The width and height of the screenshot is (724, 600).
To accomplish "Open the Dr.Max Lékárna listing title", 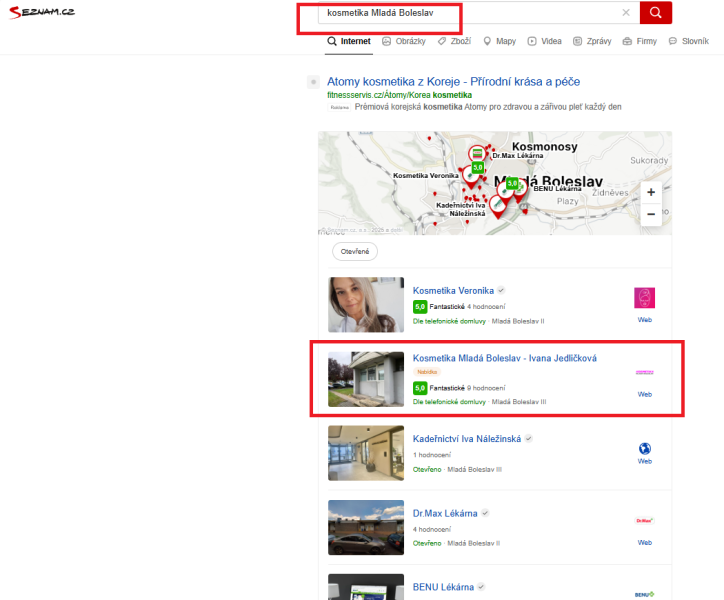I will click(x=445, y=513).
